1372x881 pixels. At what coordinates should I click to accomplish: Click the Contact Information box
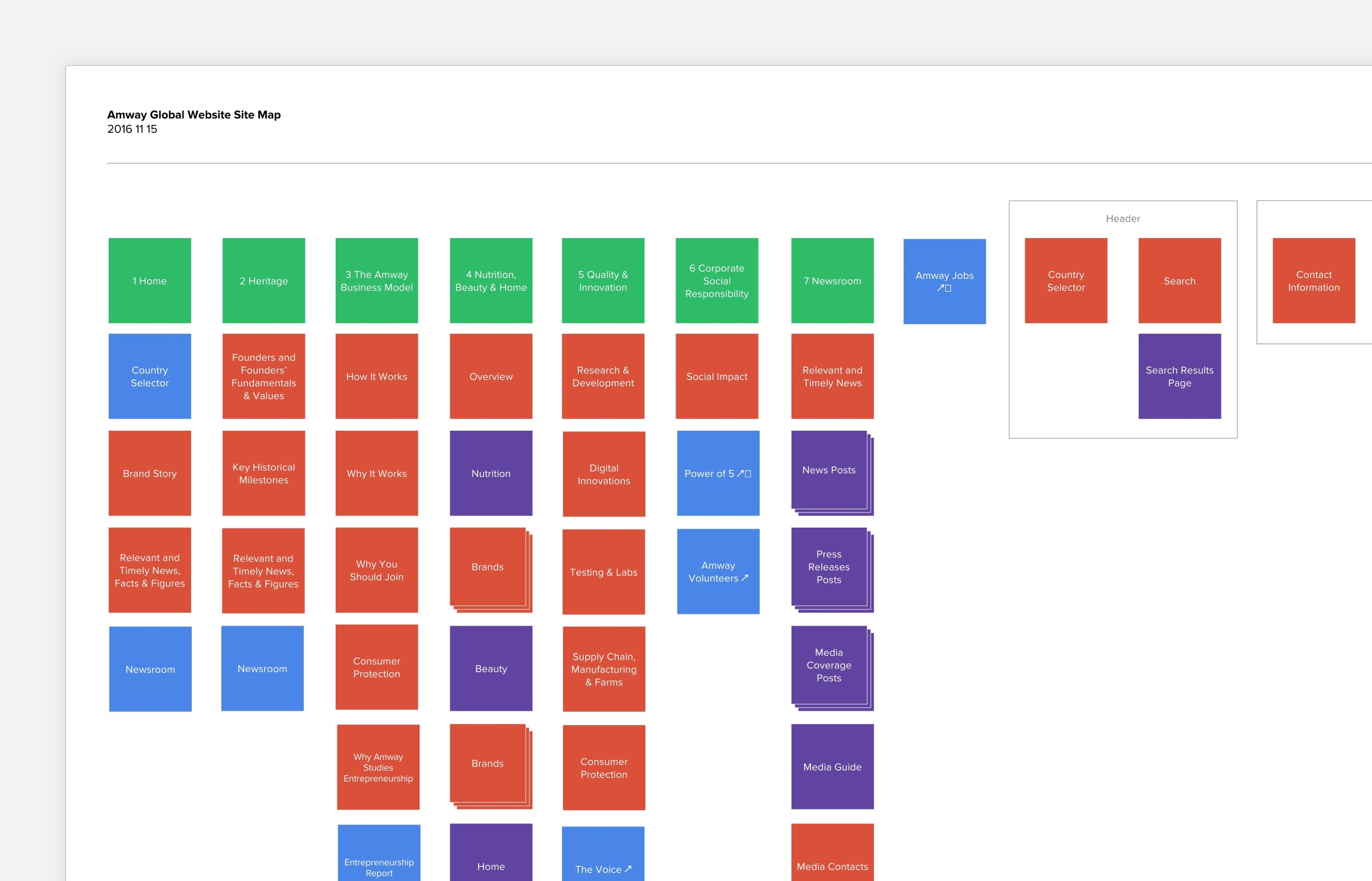tap(1314, 280)
